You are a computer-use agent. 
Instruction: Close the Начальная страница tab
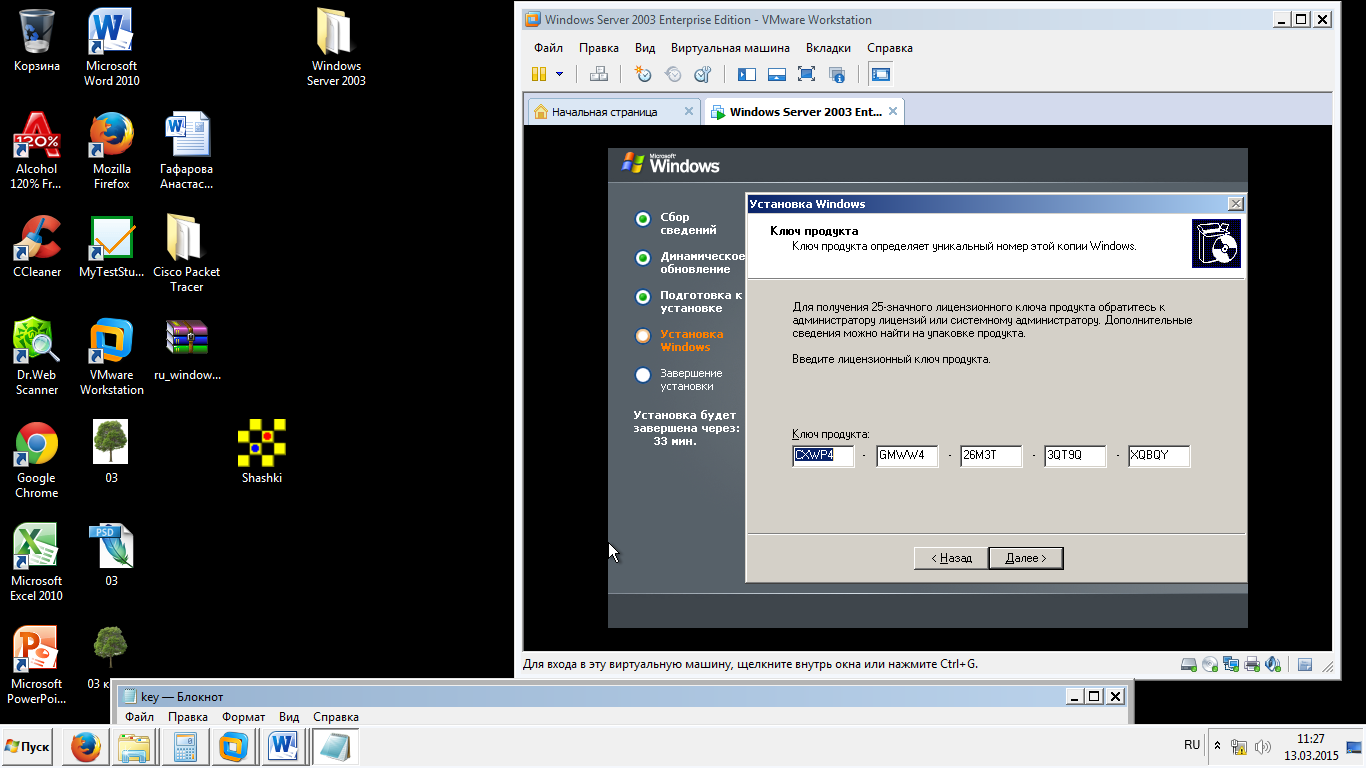(x=688, y=111)
